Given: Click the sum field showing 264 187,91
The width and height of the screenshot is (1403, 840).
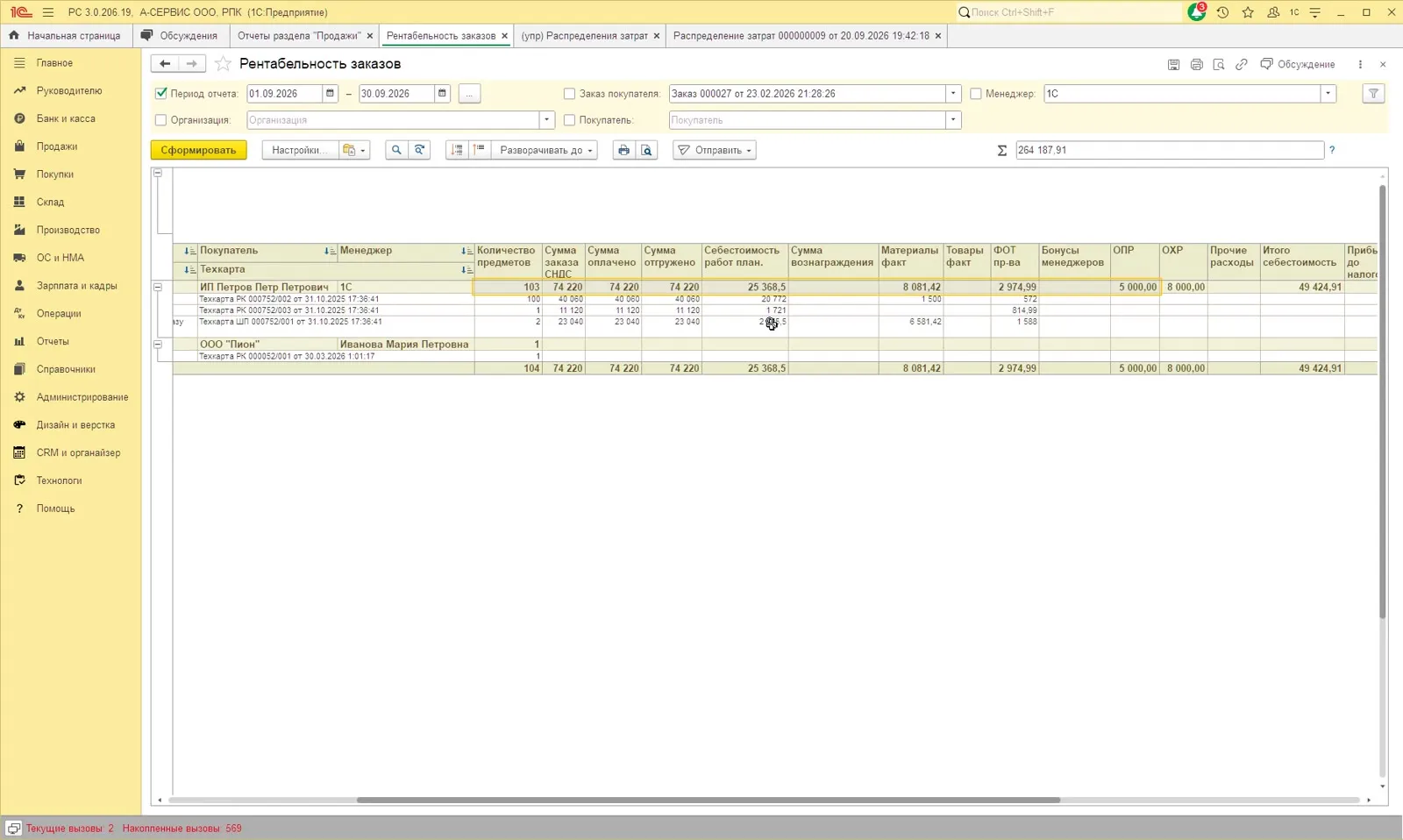Looking at the screenshot, I should 1170,150.
